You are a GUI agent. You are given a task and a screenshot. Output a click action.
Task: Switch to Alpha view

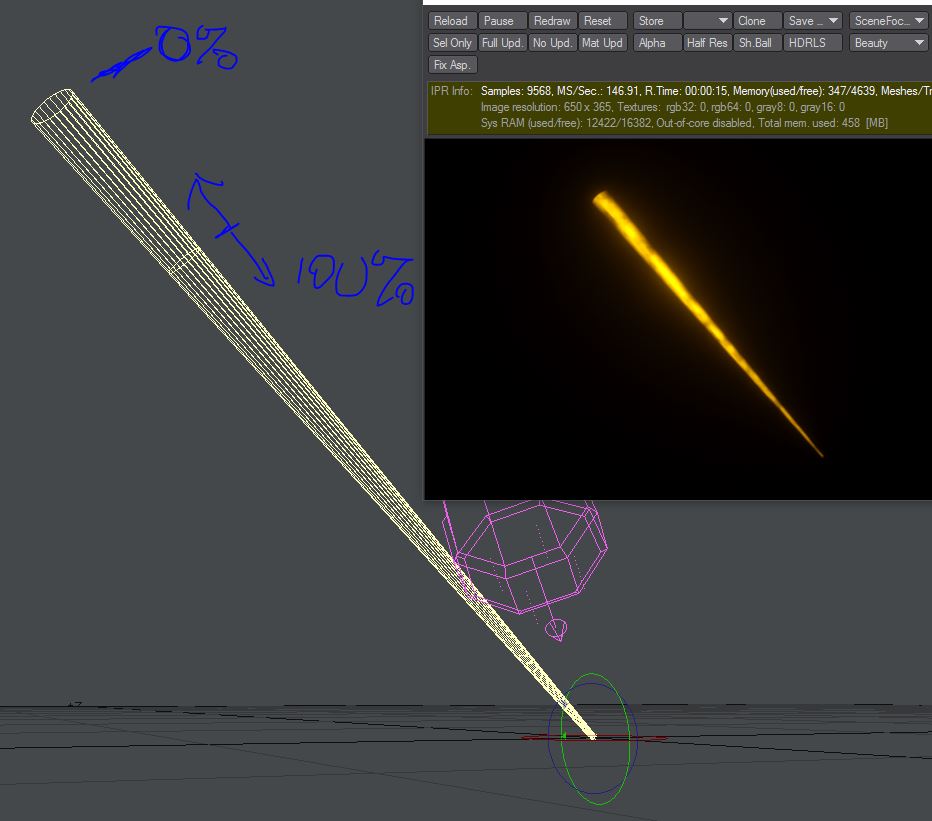(657, 43)
